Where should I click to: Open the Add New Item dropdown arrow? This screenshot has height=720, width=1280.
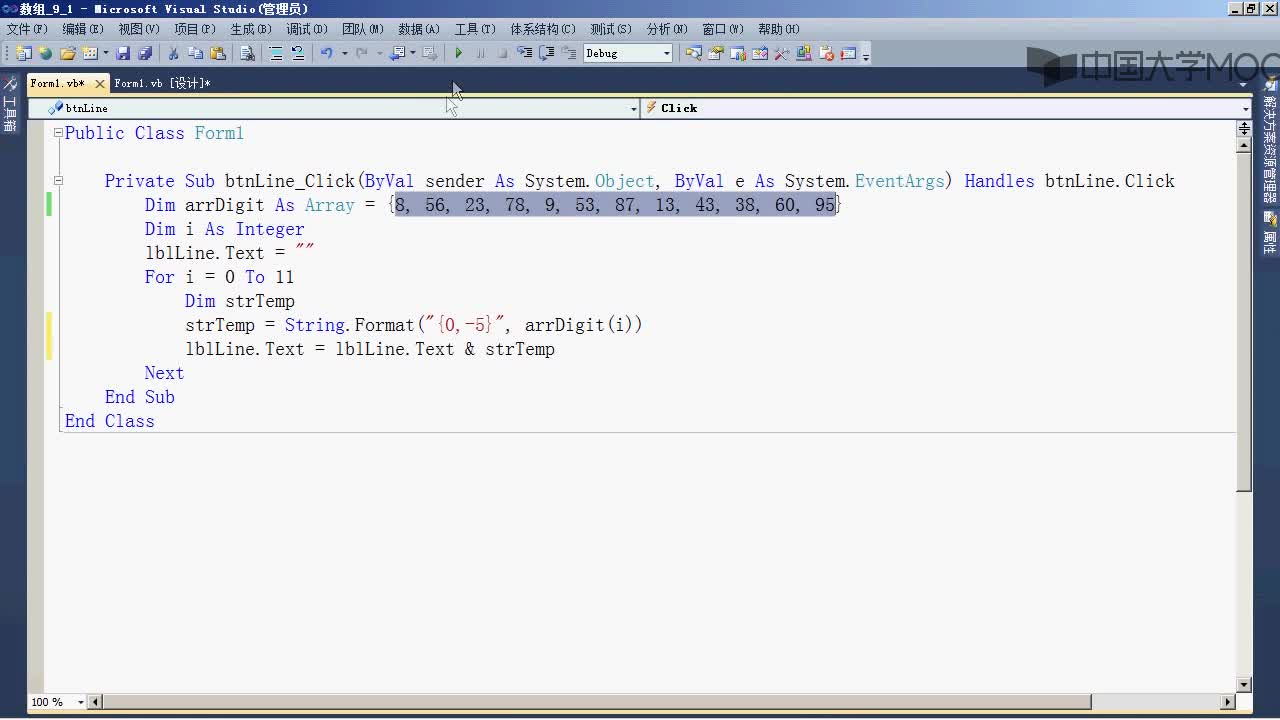pyautogui.click(x=106, y=53)
